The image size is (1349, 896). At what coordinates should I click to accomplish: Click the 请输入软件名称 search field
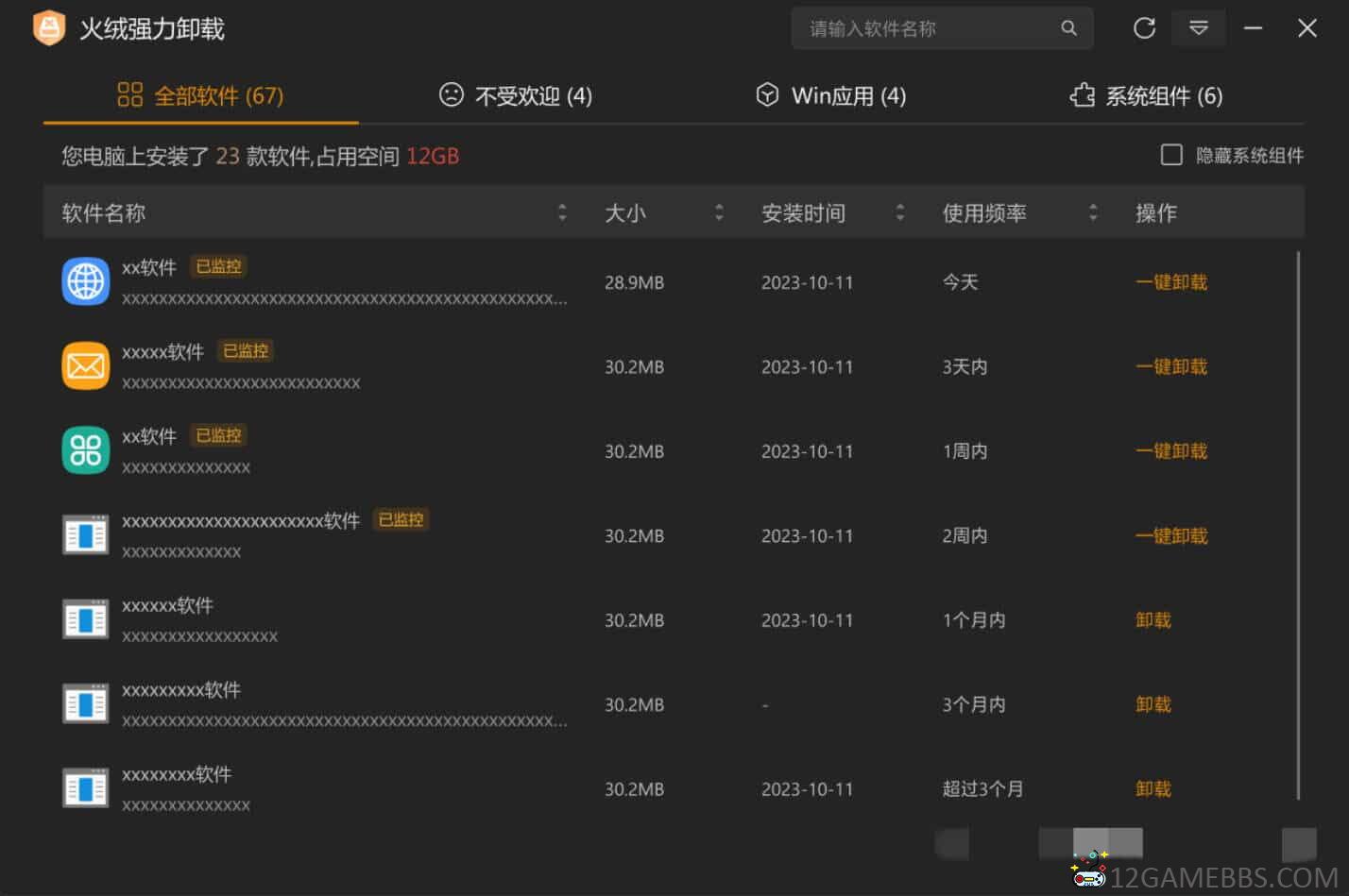click(926, 28)
